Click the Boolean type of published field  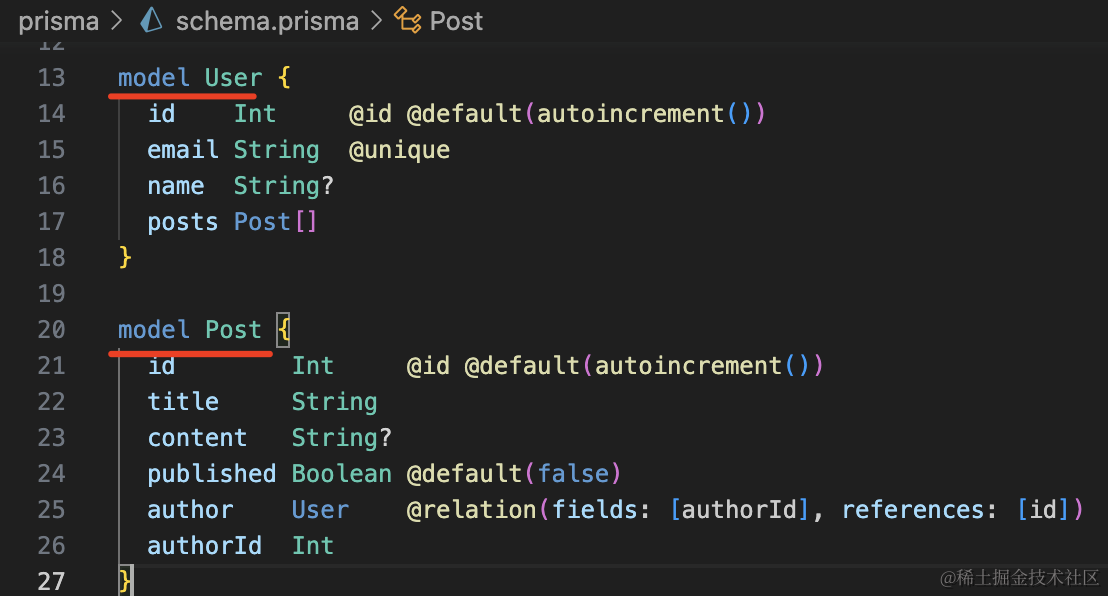pyautogui.click(x=341, y=474)
